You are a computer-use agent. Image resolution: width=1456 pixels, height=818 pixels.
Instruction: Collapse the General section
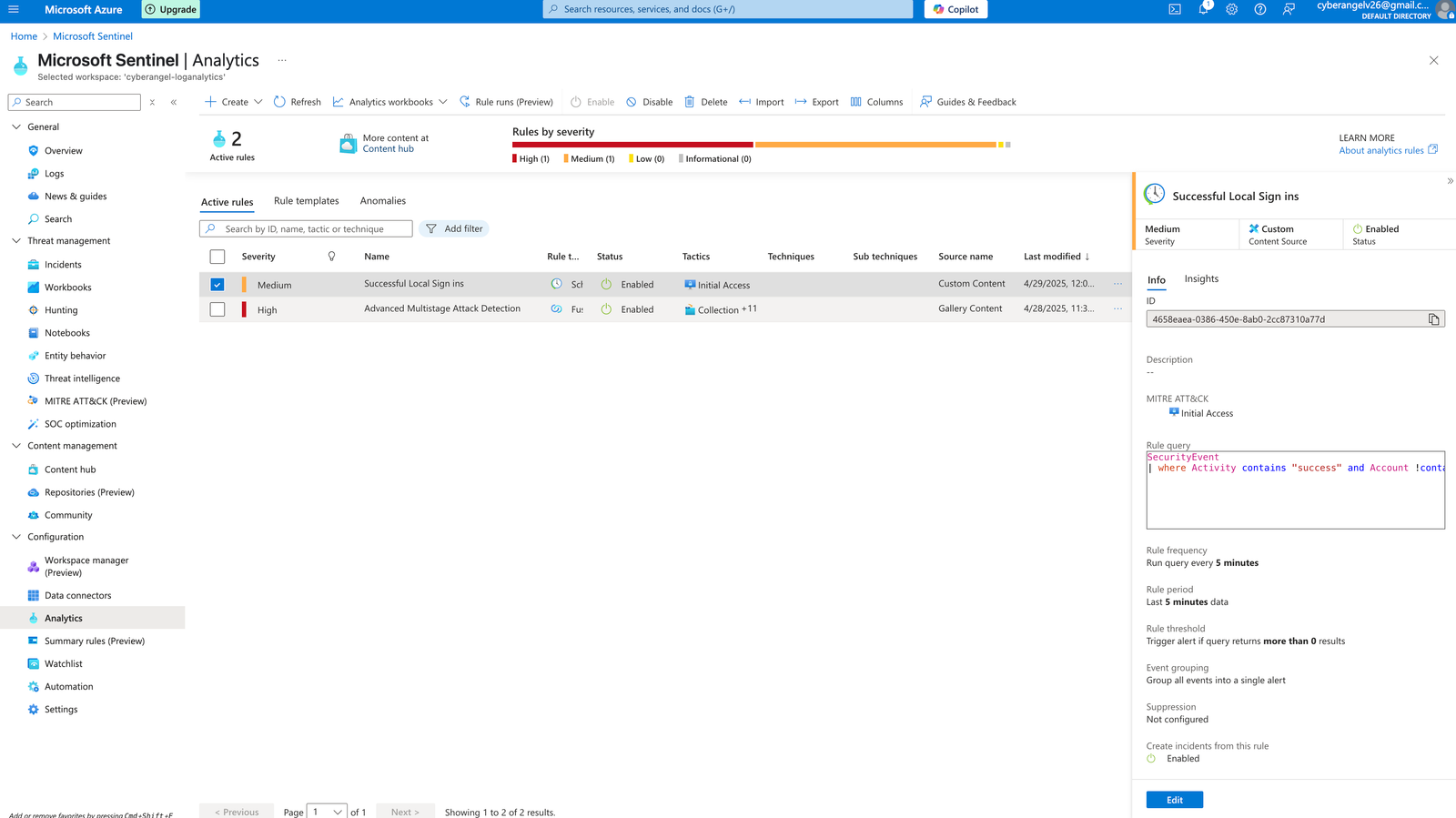tap(16, 127)
